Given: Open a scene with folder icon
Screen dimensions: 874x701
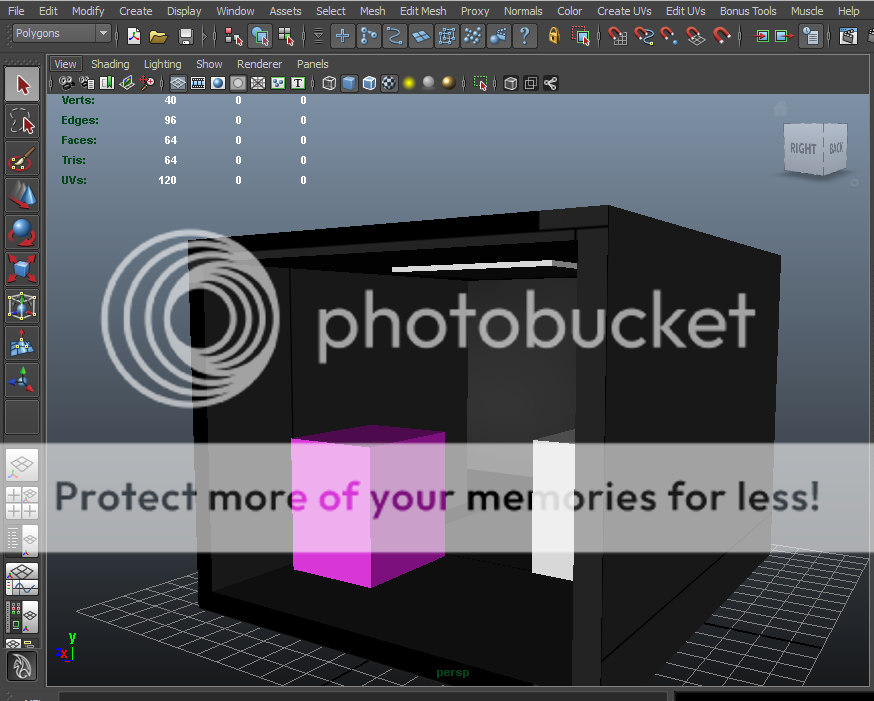Looking at the screenshot, I should click(x=158, y=36).
